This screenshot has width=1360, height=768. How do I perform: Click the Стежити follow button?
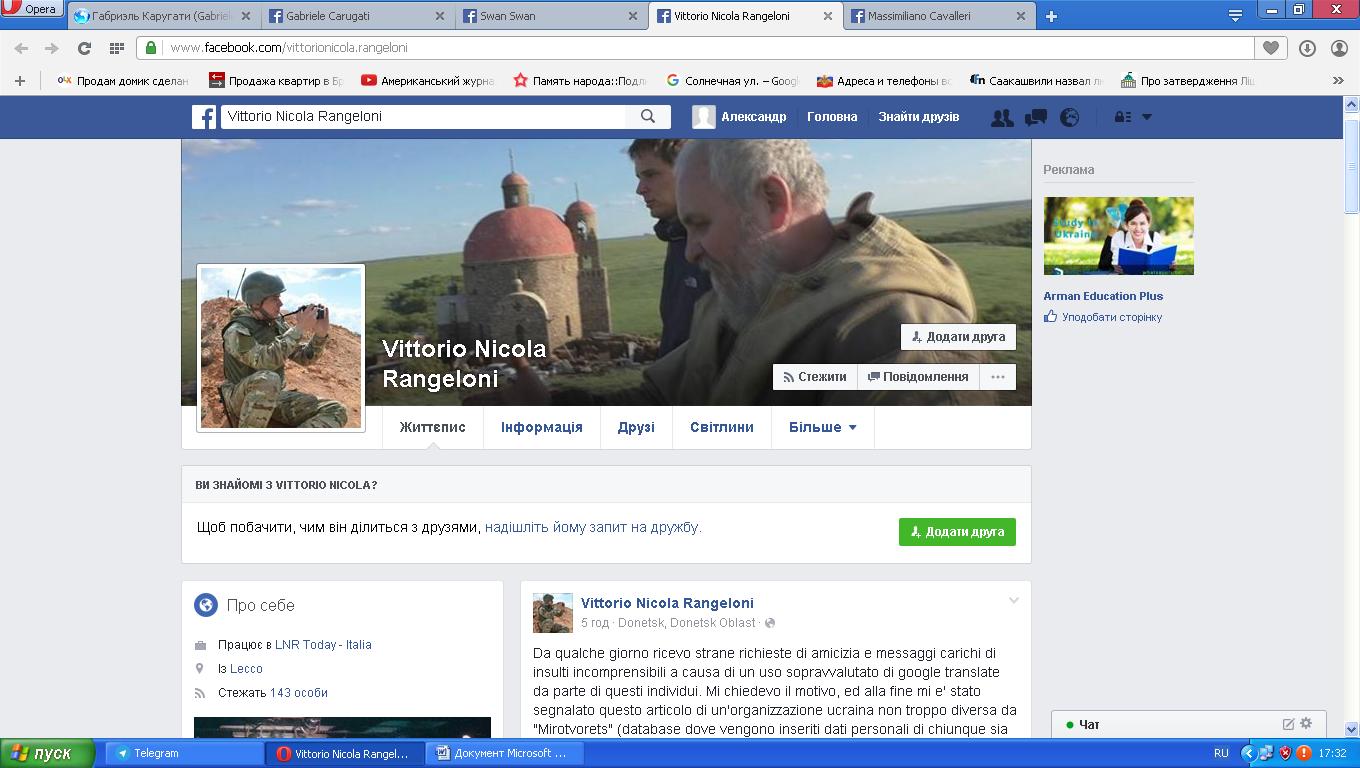click(x=815, y=377)
